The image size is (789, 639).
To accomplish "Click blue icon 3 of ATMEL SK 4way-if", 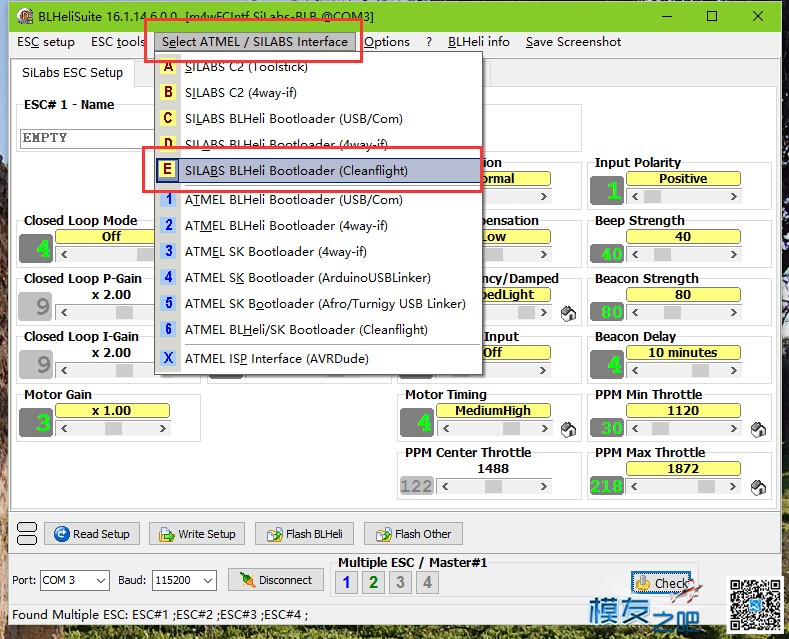I will (x=169, y=251).
